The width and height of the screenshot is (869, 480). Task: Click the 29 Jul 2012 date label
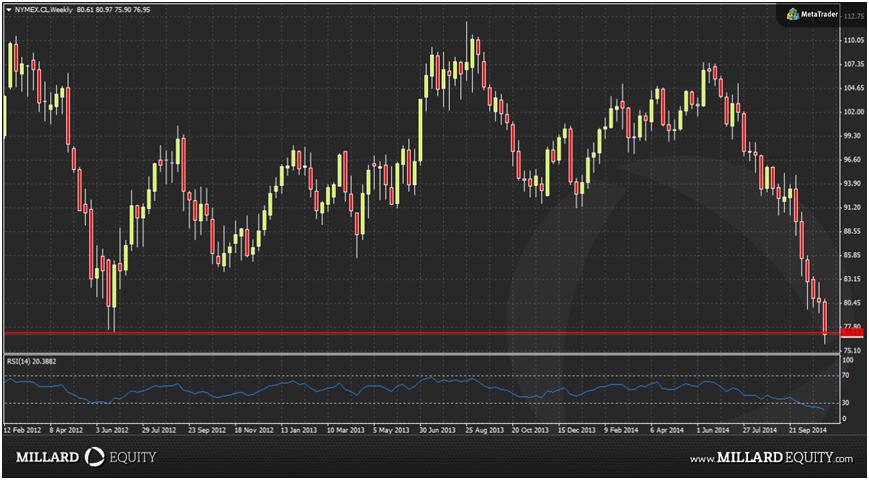(159, 430)
